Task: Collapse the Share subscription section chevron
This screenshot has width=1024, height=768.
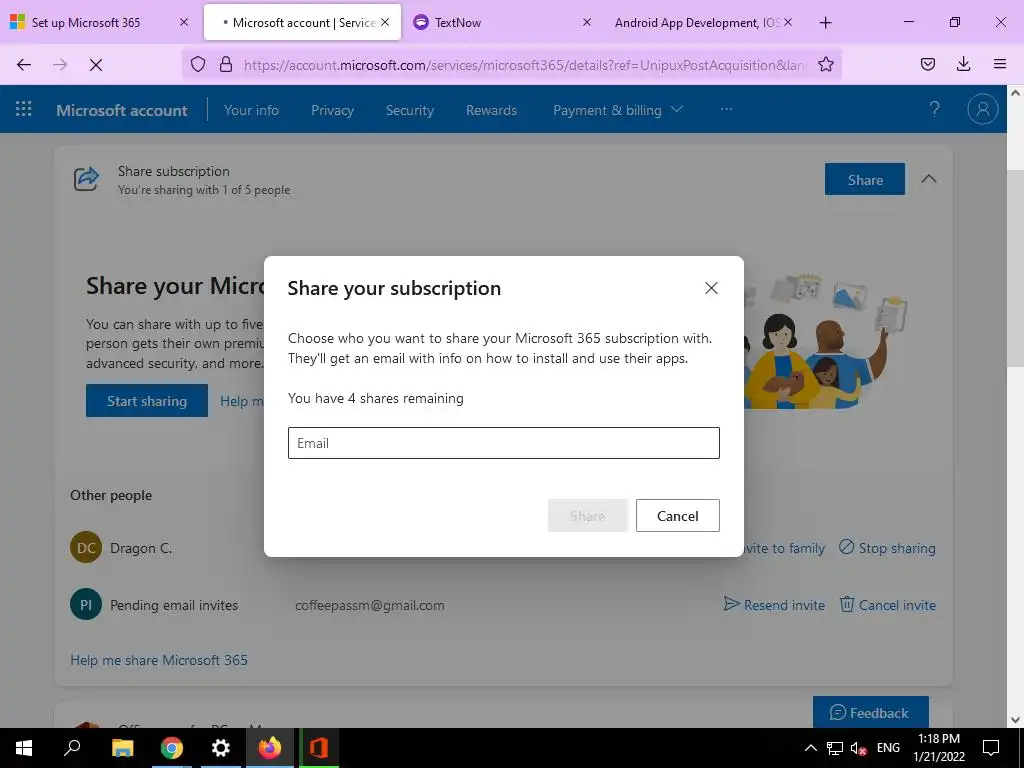Action: (x=929, y=179)
